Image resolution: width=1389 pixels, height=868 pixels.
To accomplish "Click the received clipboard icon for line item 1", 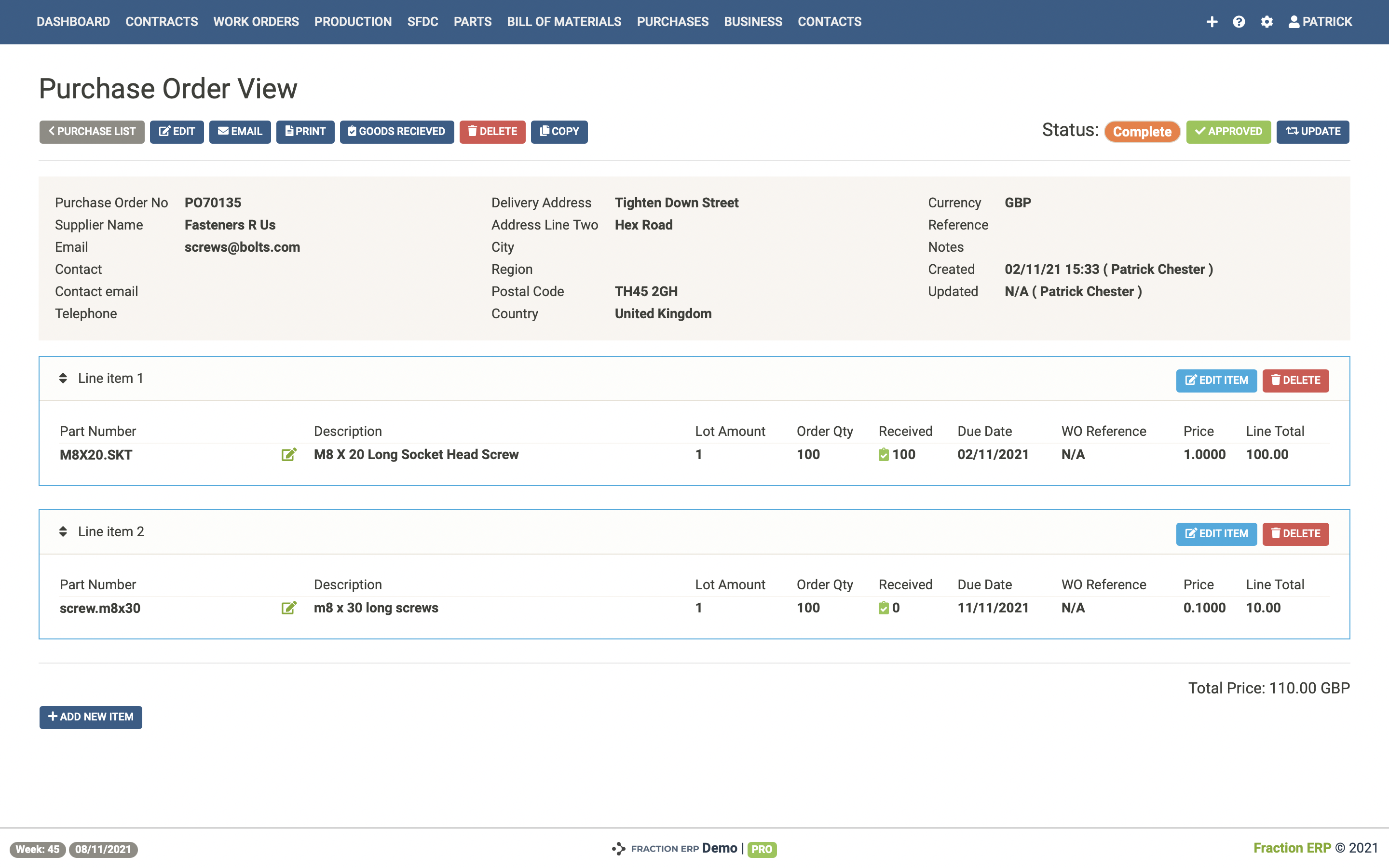I will [x=884, y=455].
